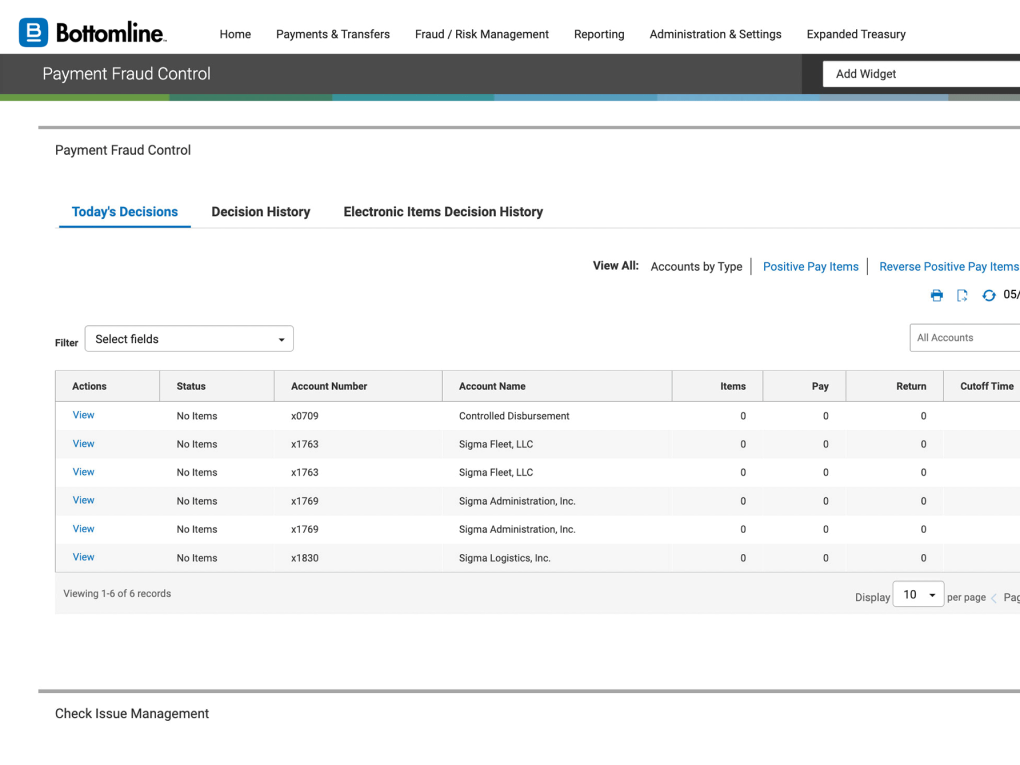Image resolution: width=1020 pixels, height=765 pixels.
Task: Sort by the Account Name column header
Action: tap(492, 386)
